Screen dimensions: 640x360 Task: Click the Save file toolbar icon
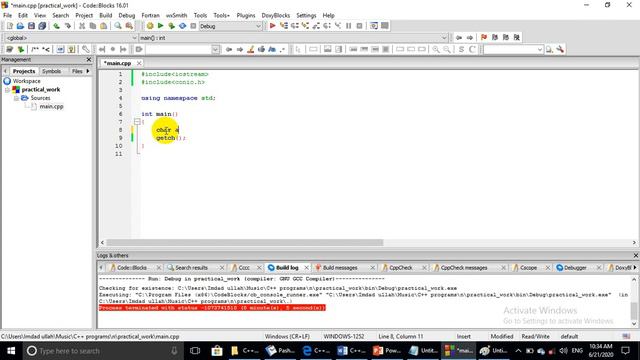[31, 26]
